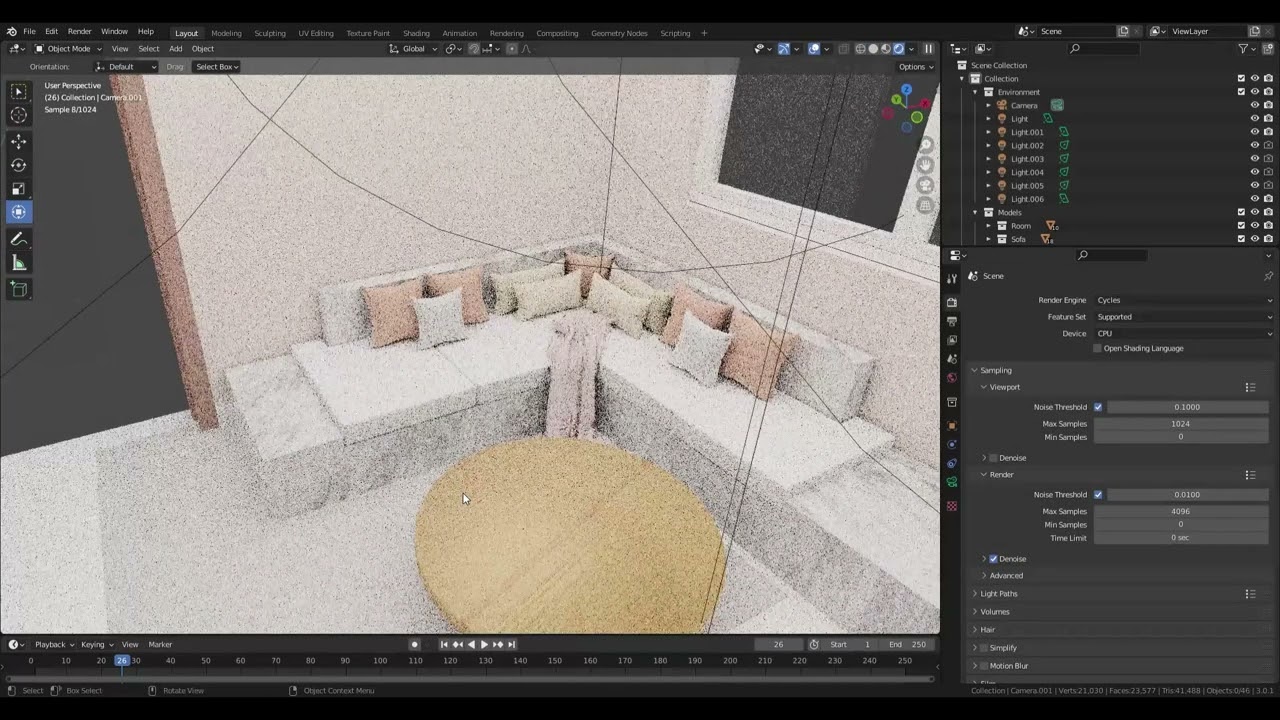The height and width of the screenshot is (720, 1280).
Task: Open the Drag Select Box dropdown
Action: [x=217, y=67]
